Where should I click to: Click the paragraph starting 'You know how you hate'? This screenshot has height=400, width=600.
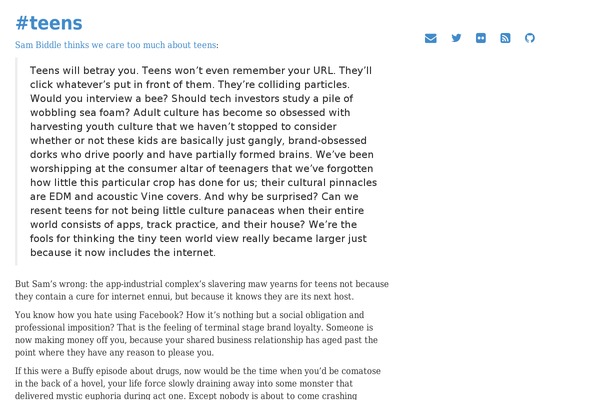pos(196,333)
